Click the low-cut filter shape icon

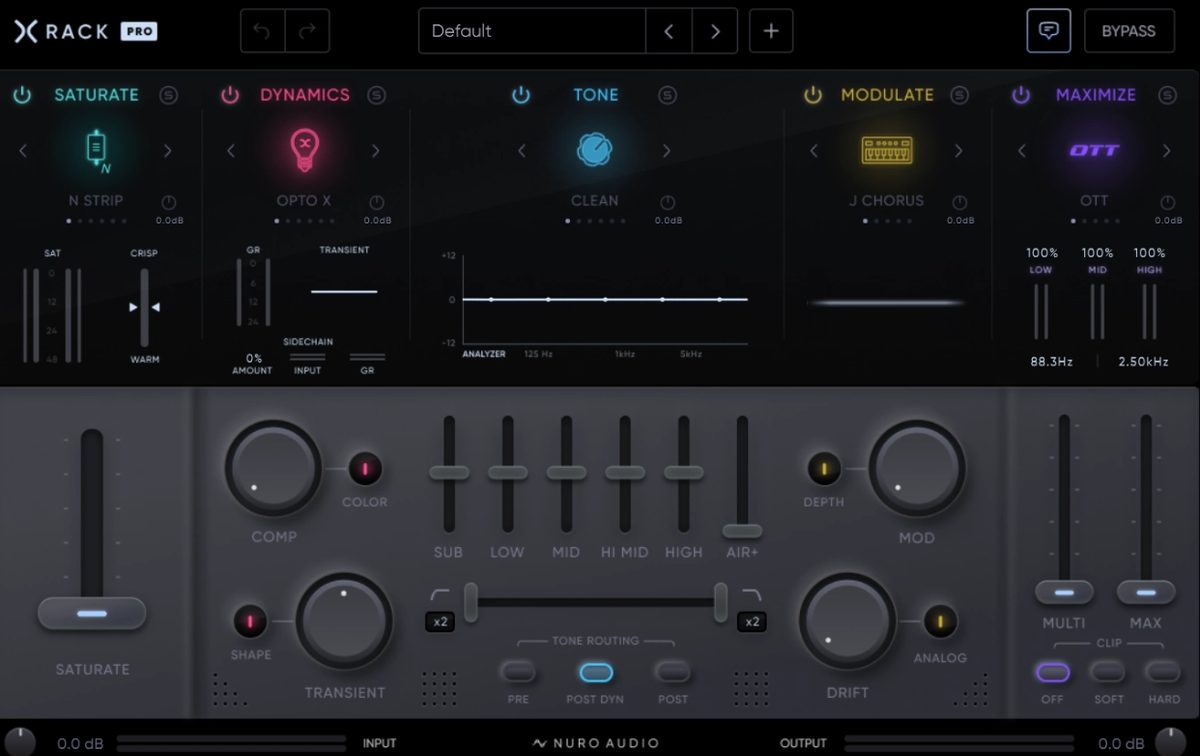(x=441, y=595)
